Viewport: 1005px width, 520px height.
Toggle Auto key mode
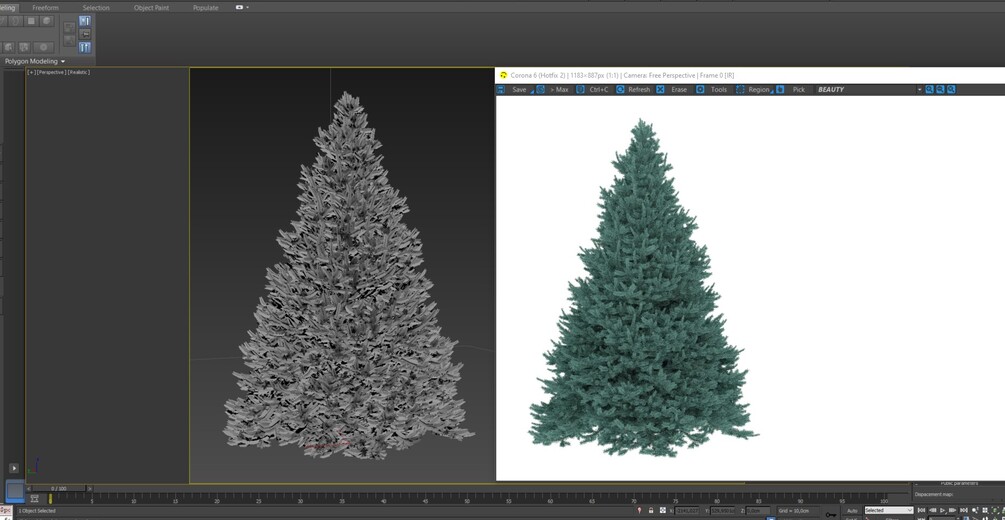(852, 510)
